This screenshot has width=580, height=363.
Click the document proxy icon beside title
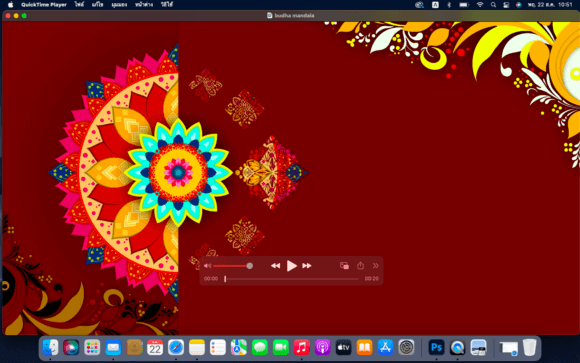point(270,16)
